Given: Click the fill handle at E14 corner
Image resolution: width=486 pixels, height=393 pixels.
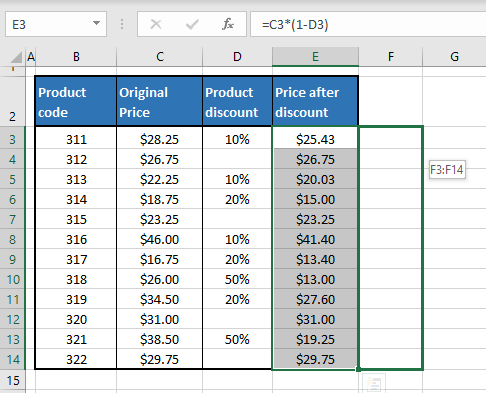Looking at the screenshot, I should pos(358,369).
